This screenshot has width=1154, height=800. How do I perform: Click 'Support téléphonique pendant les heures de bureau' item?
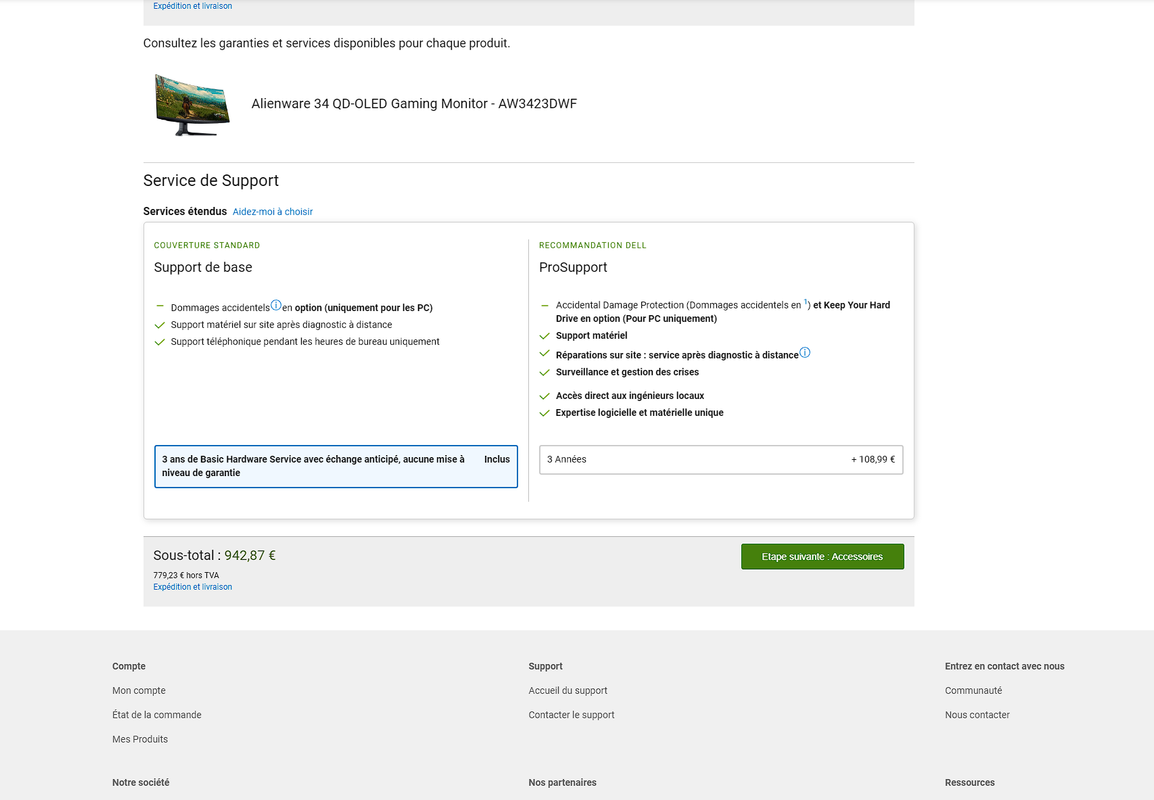(x=305, y=341)
